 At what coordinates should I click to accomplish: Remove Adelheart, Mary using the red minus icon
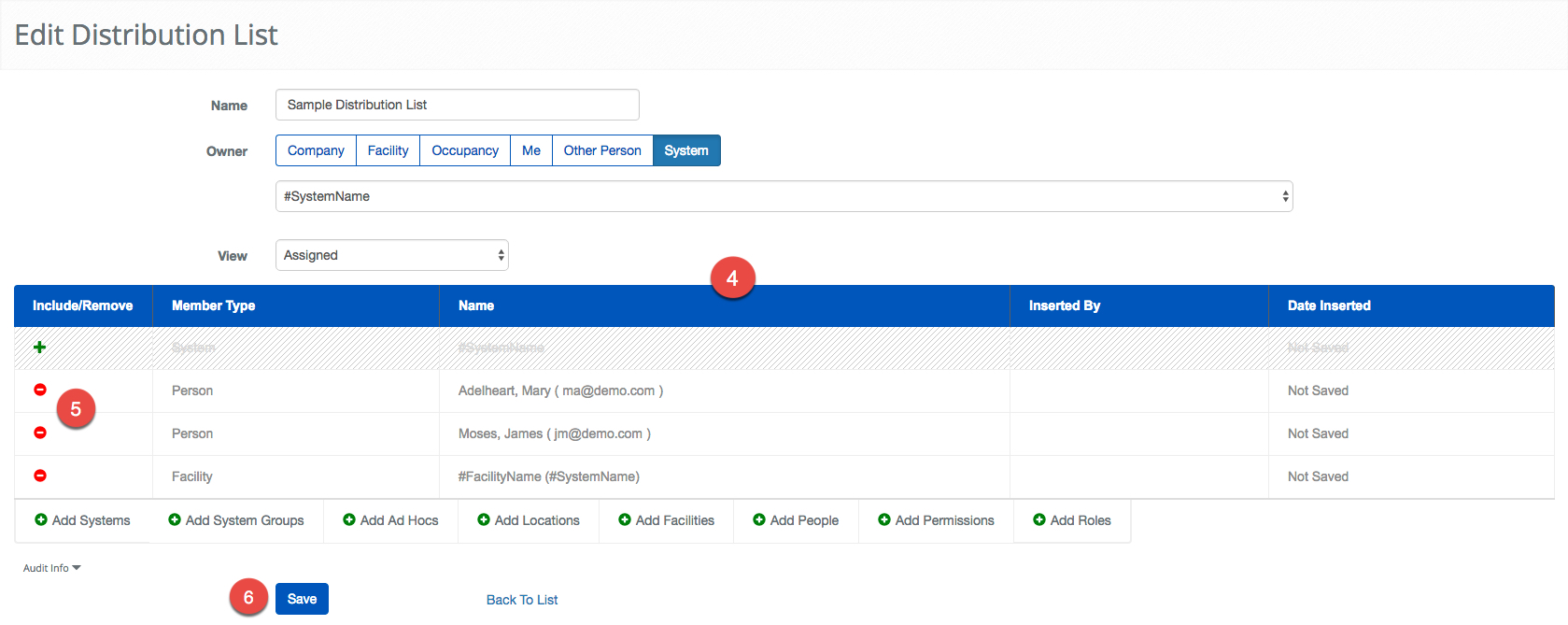(x=40, y=390)
